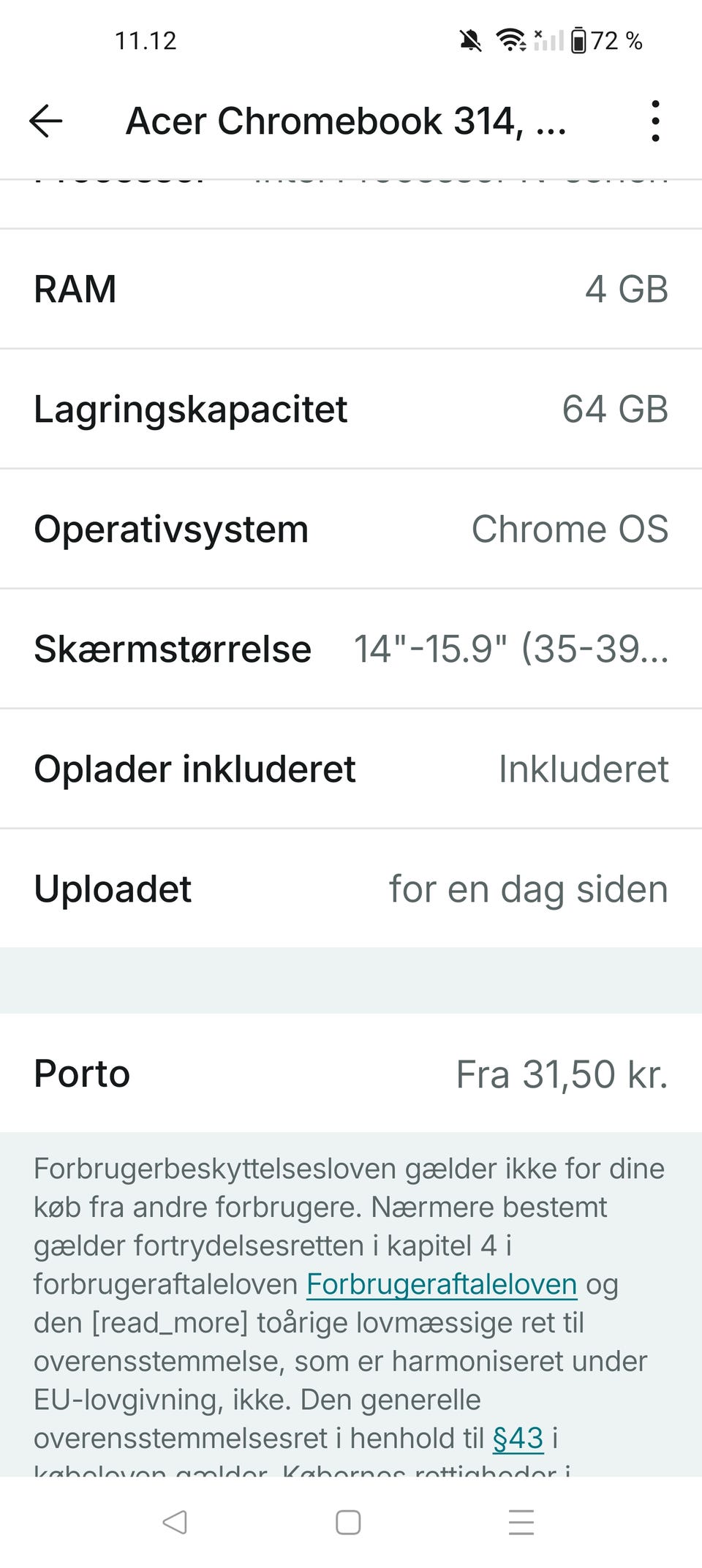Screen dimensions: 702x1568
Task: Tap the battery status icon
Action: pyautogui.click(x=578, y=41)
